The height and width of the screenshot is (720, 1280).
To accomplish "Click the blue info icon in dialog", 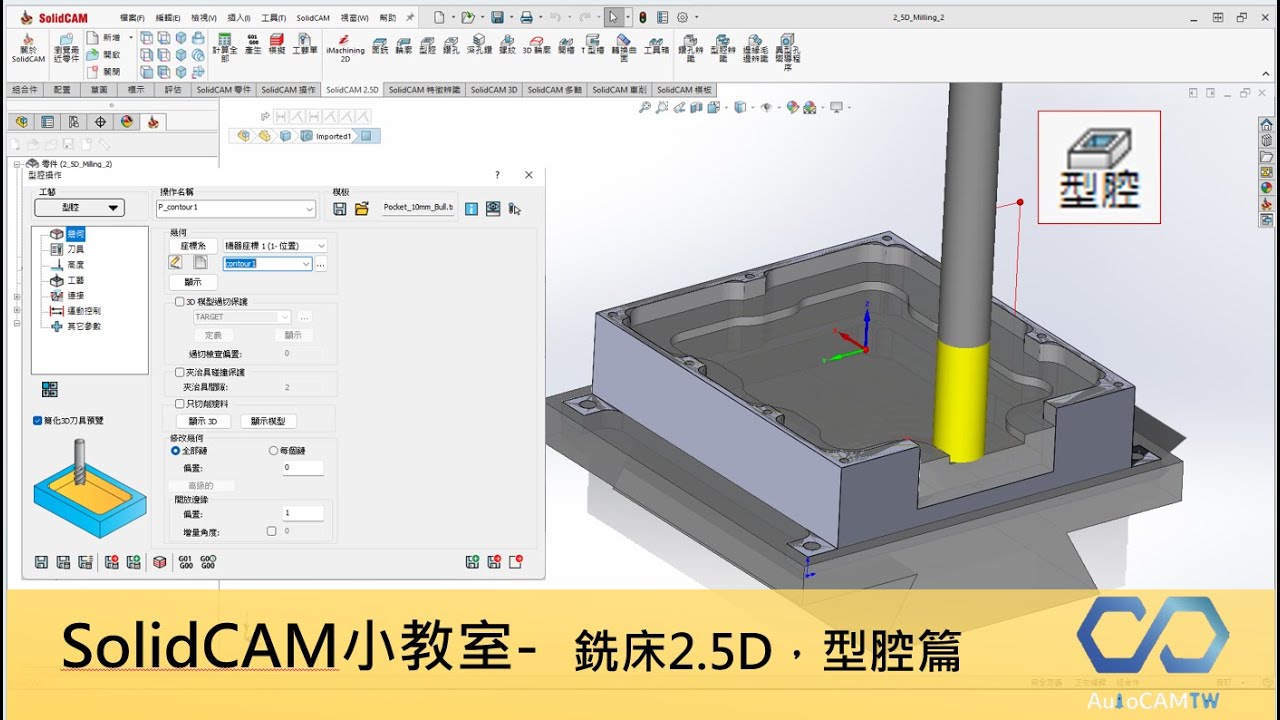I will point(471,208).
